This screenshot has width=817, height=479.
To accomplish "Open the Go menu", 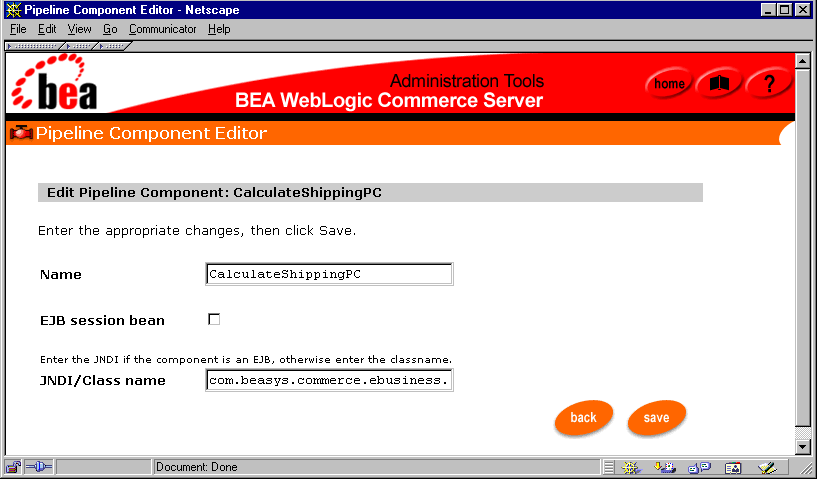I will pos(110,29).
